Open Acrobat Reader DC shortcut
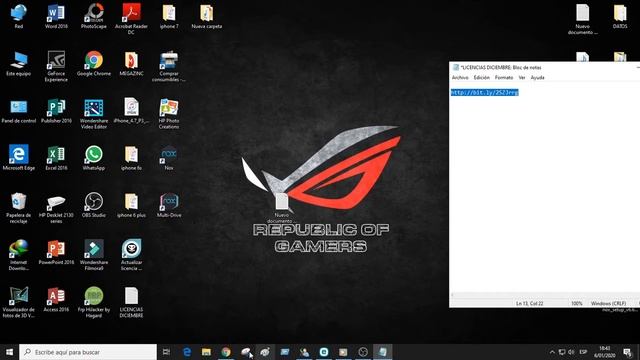The image size is (640, 360). click(131, 19)
